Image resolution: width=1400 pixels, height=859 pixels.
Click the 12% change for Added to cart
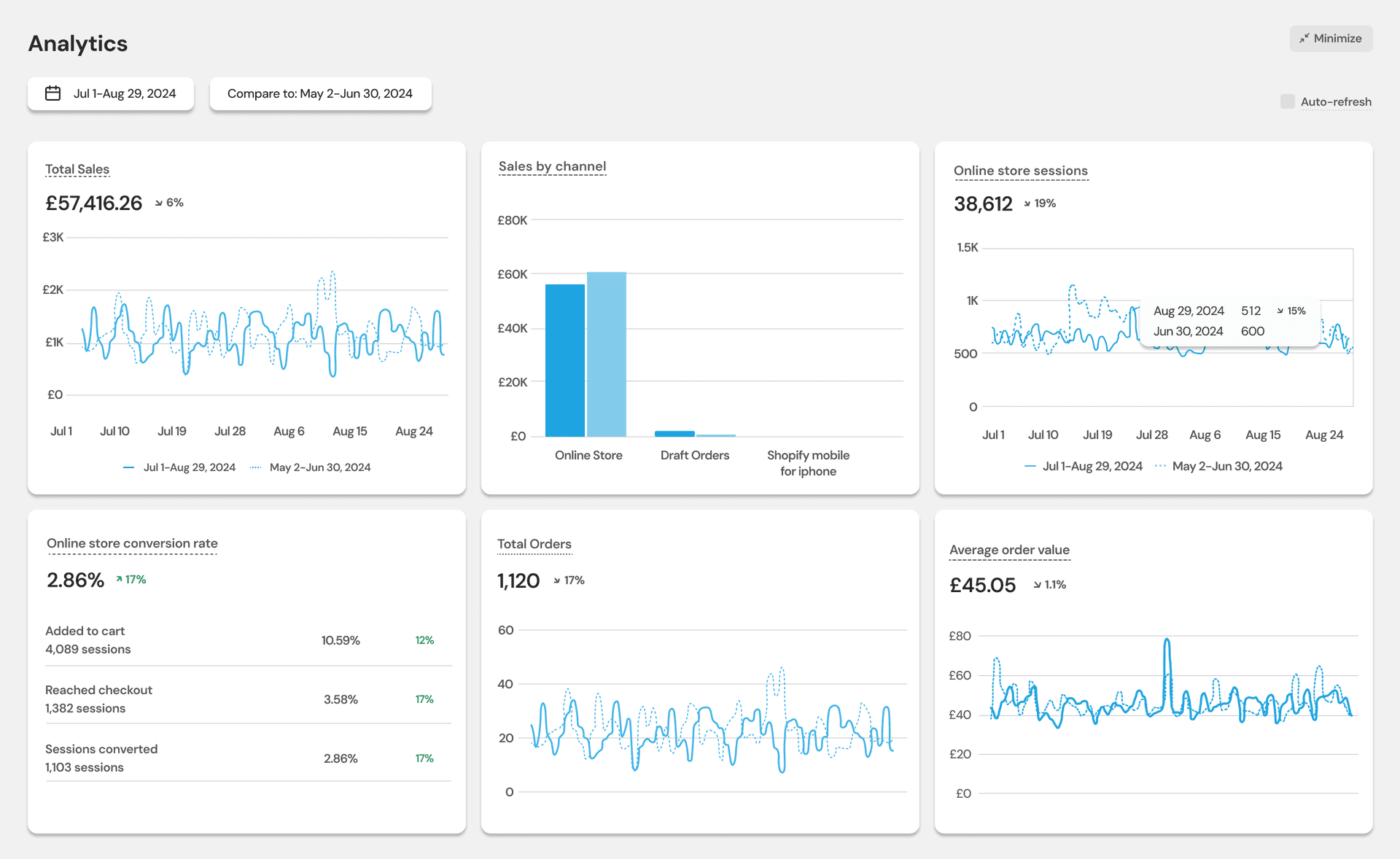pyautogui.click(x=424, y=640)
